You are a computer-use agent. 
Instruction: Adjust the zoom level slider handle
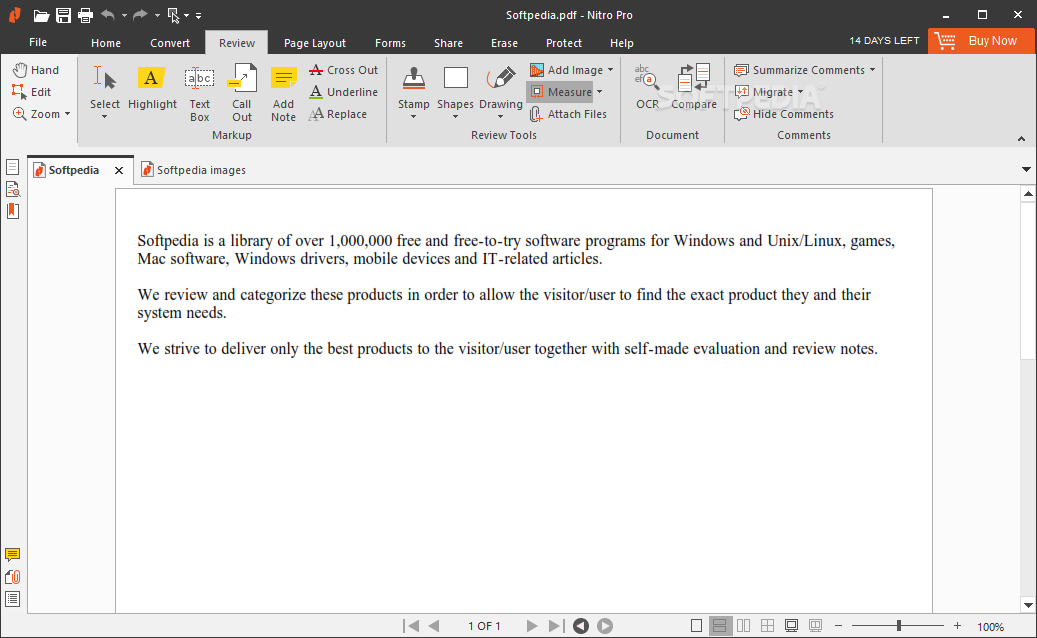[x=898, y=626]
